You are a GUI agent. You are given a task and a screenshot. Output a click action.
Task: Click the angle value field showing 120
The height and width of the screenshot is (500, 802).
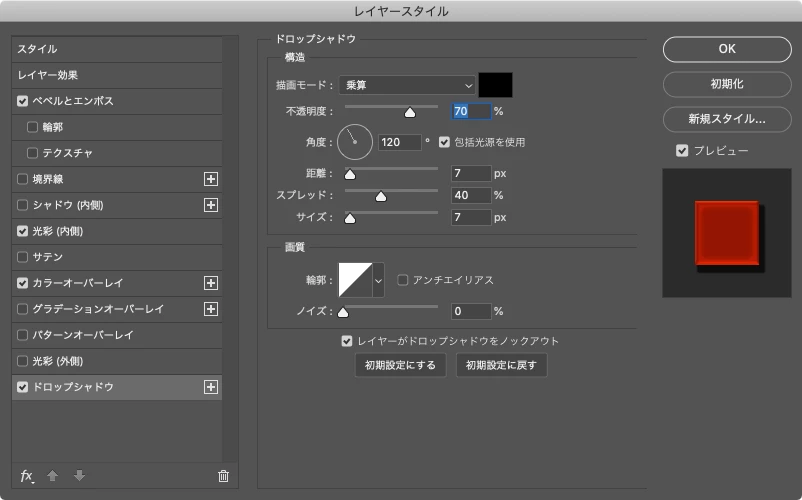pos(400,142)
